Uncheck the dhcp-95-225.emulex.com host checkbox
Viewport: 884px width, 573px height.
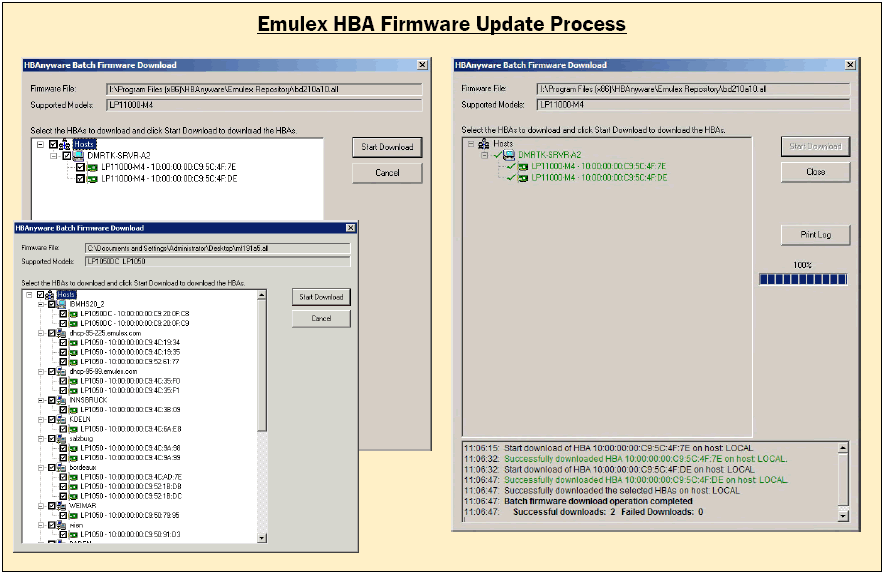tap(50, 333)
